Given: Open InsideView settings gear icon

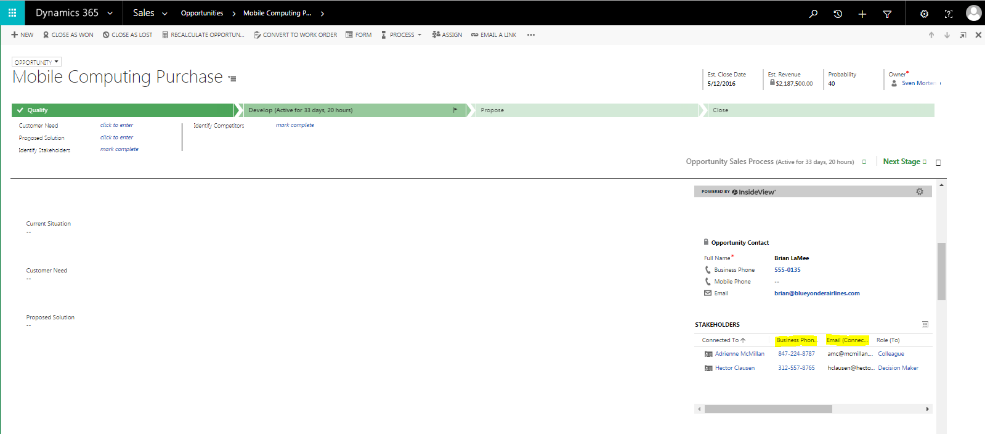Looking at the screenshot, I should [x=920, y=192].
